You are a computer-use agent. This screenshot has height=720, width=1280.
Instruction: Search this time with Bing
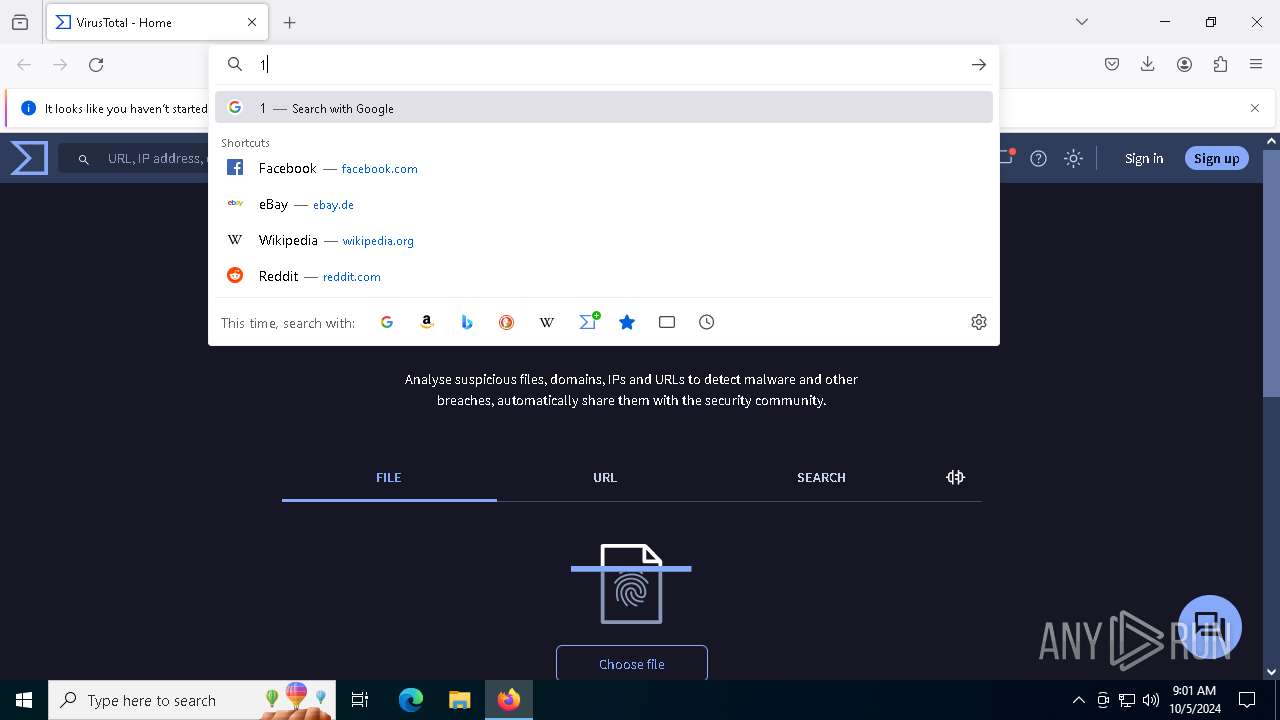[x=467, y=322]
